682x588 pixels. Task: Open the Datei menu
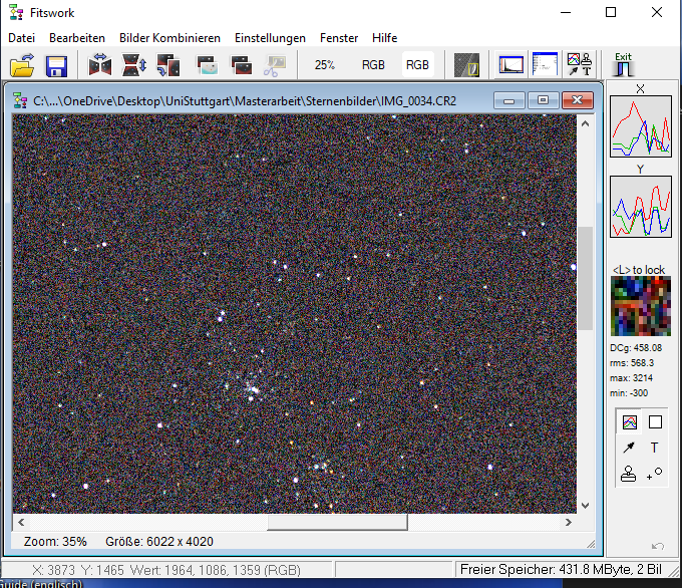(21, 38)
